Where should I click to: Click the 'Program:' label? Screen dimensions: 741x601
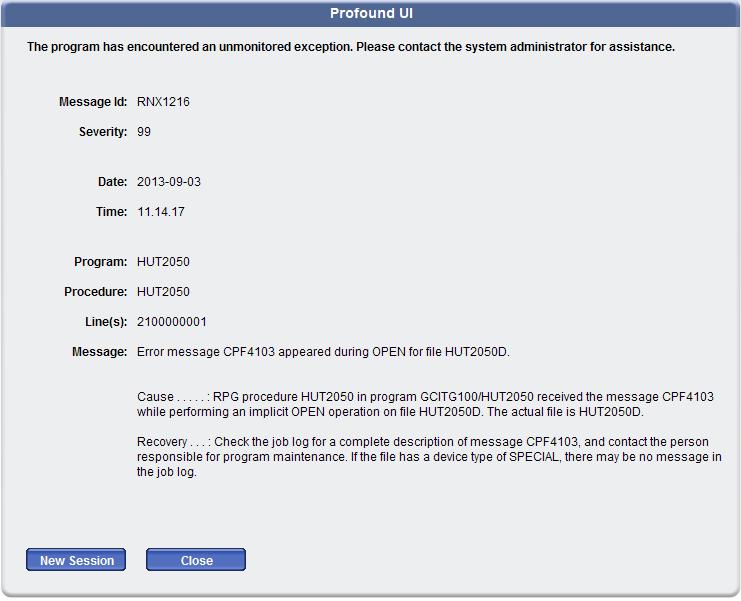coord(101,262)
